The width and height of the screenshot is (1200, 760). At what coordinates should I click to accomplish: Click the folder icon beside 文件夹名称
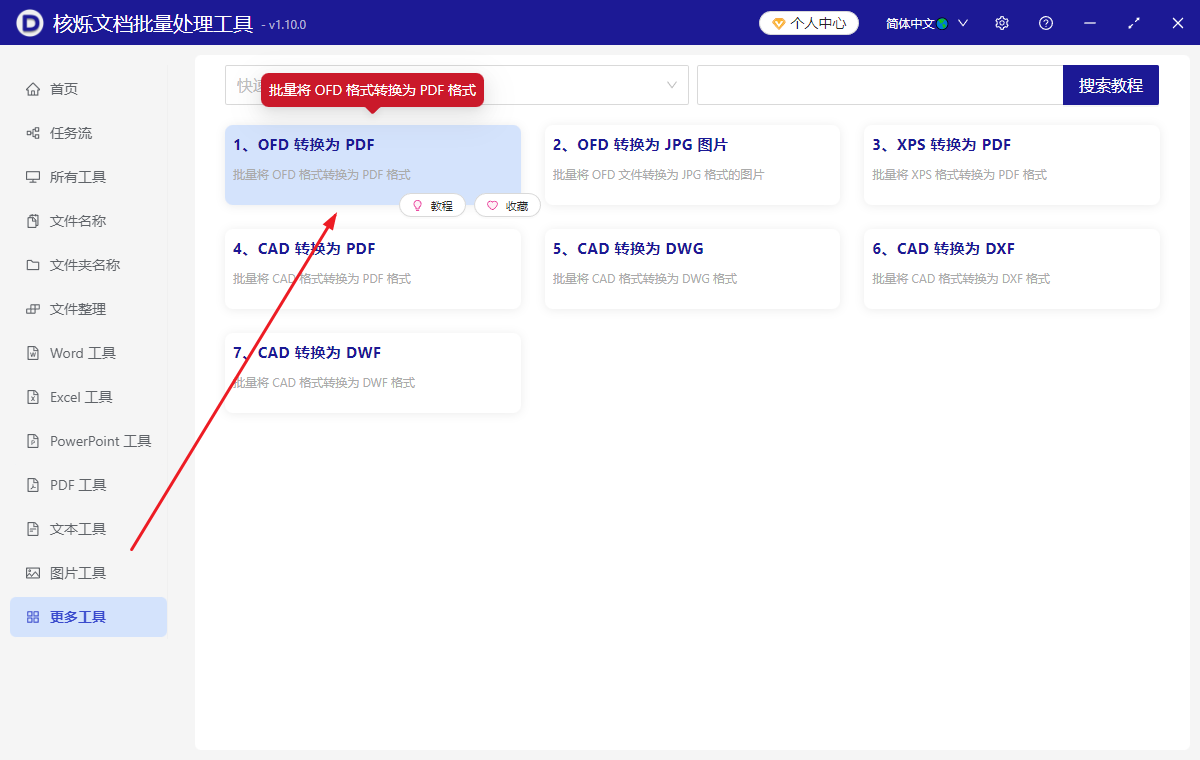33,265
